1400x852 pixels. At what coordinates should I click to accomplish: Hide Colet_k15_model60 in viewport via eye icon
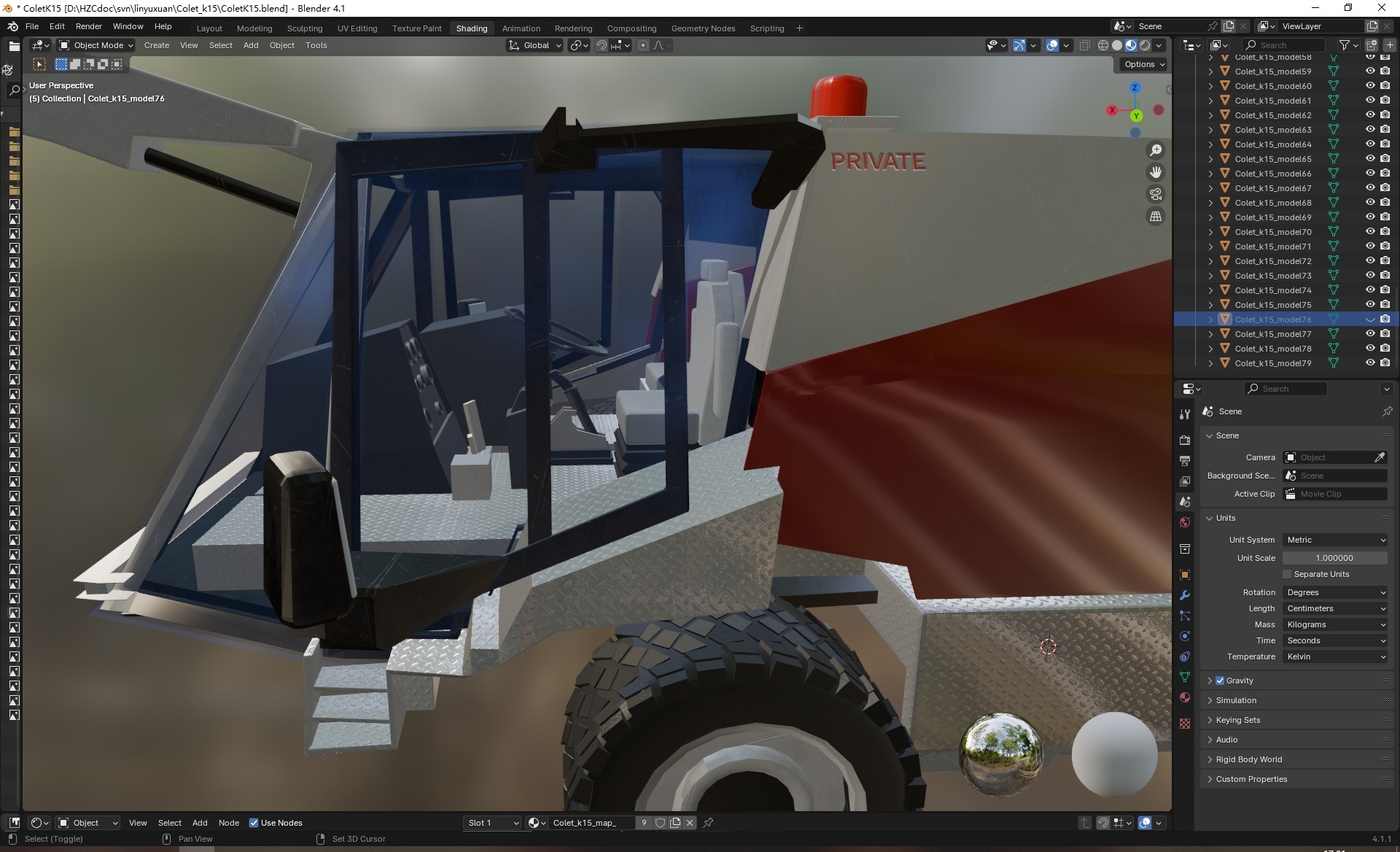(x=1370, y=85)
